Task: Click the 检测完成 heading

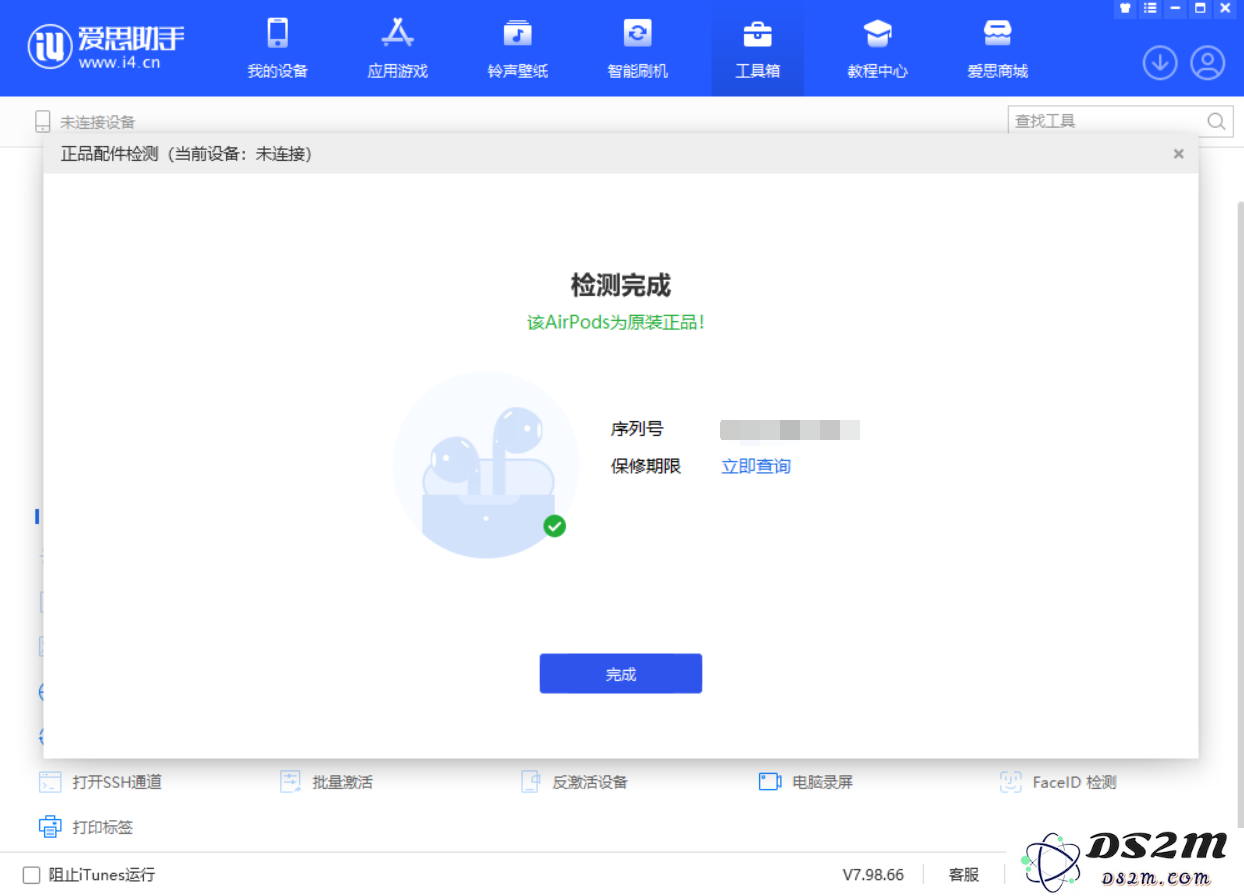Action: click(x=621, y=285)
